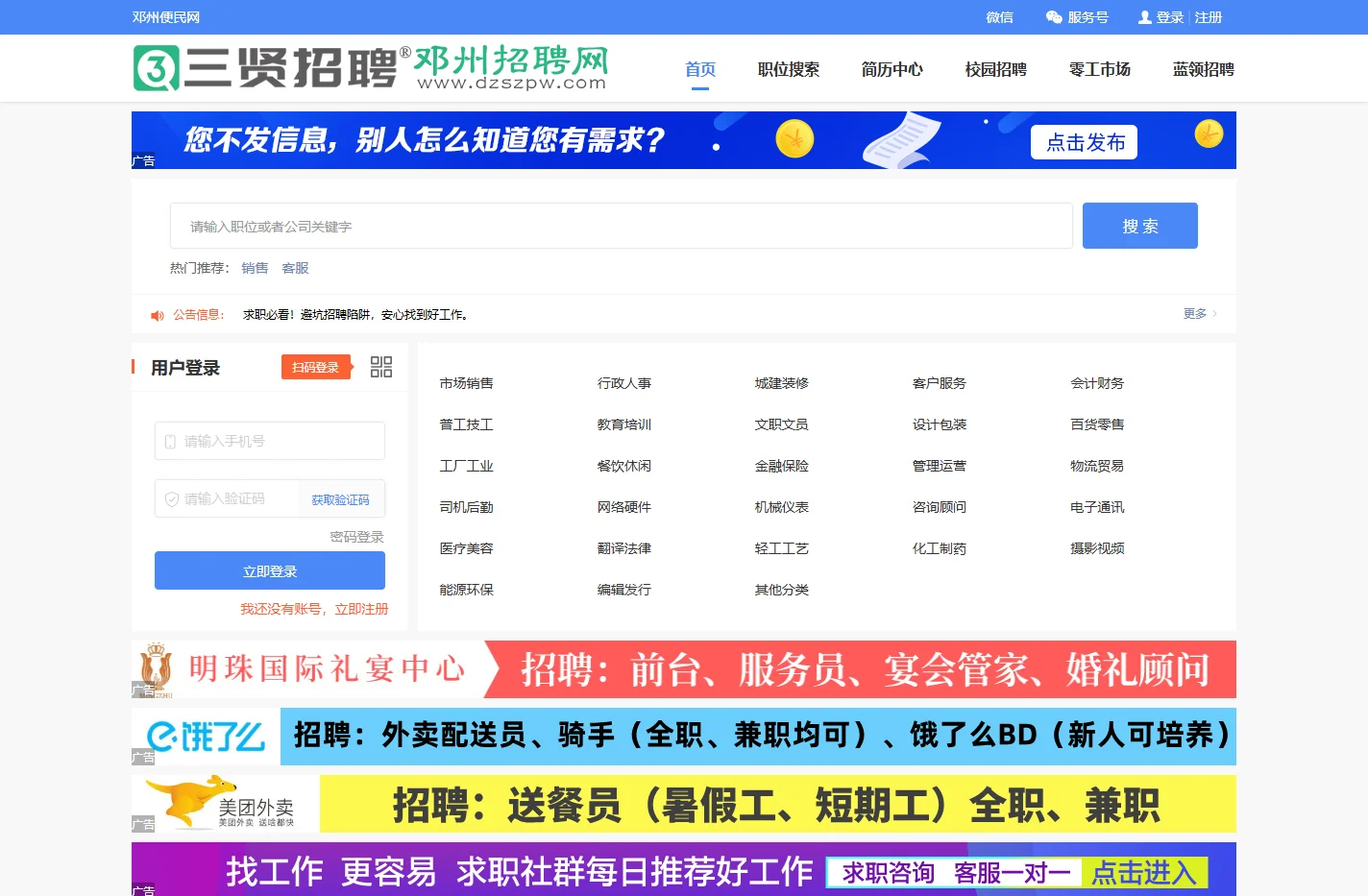Select 咨询顾问 job category
The image size is (1368, 896).
pos(940,507)
